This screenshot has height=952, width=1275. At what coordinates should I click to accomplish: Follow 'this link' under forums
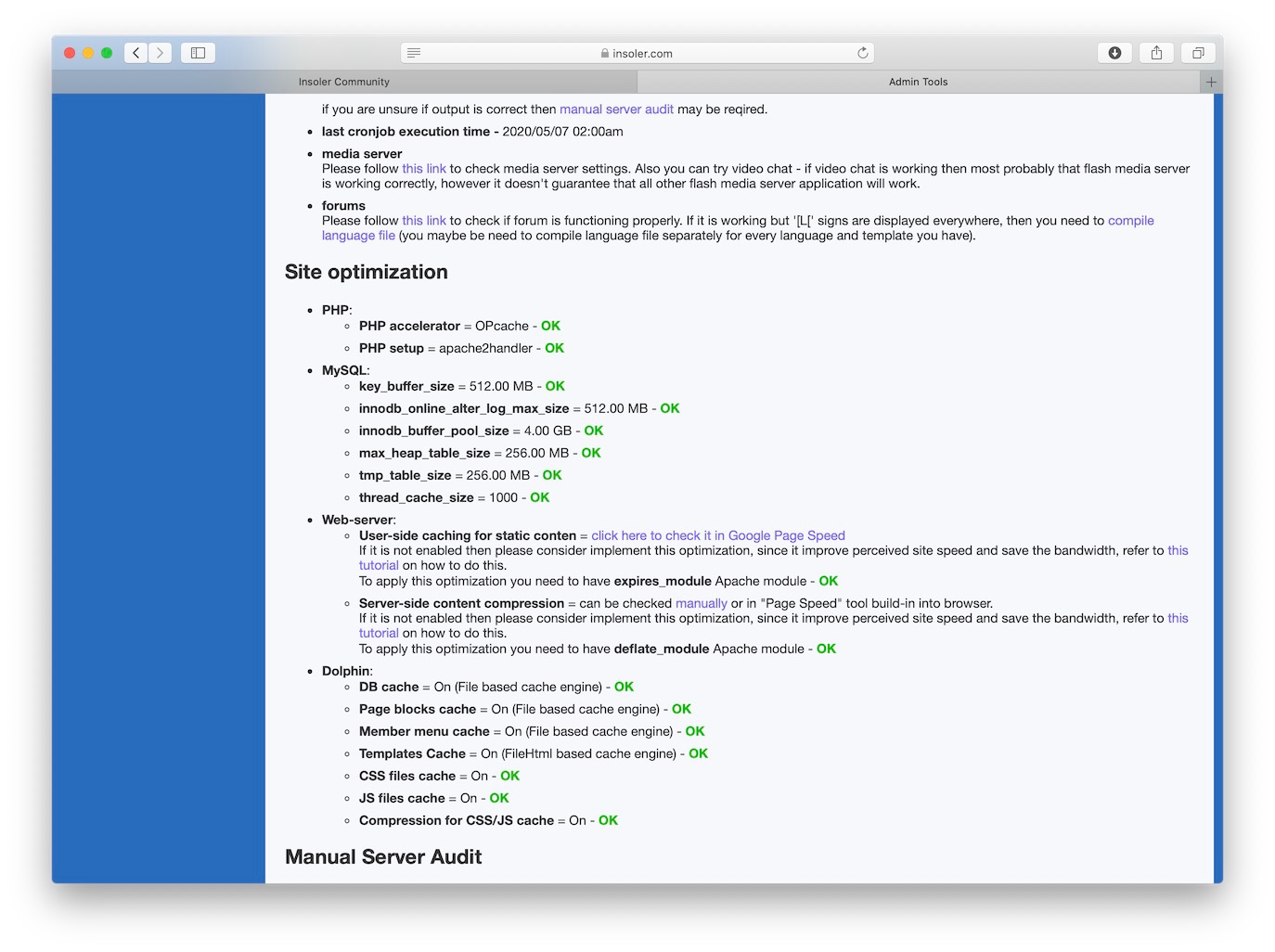click(424, 221)
